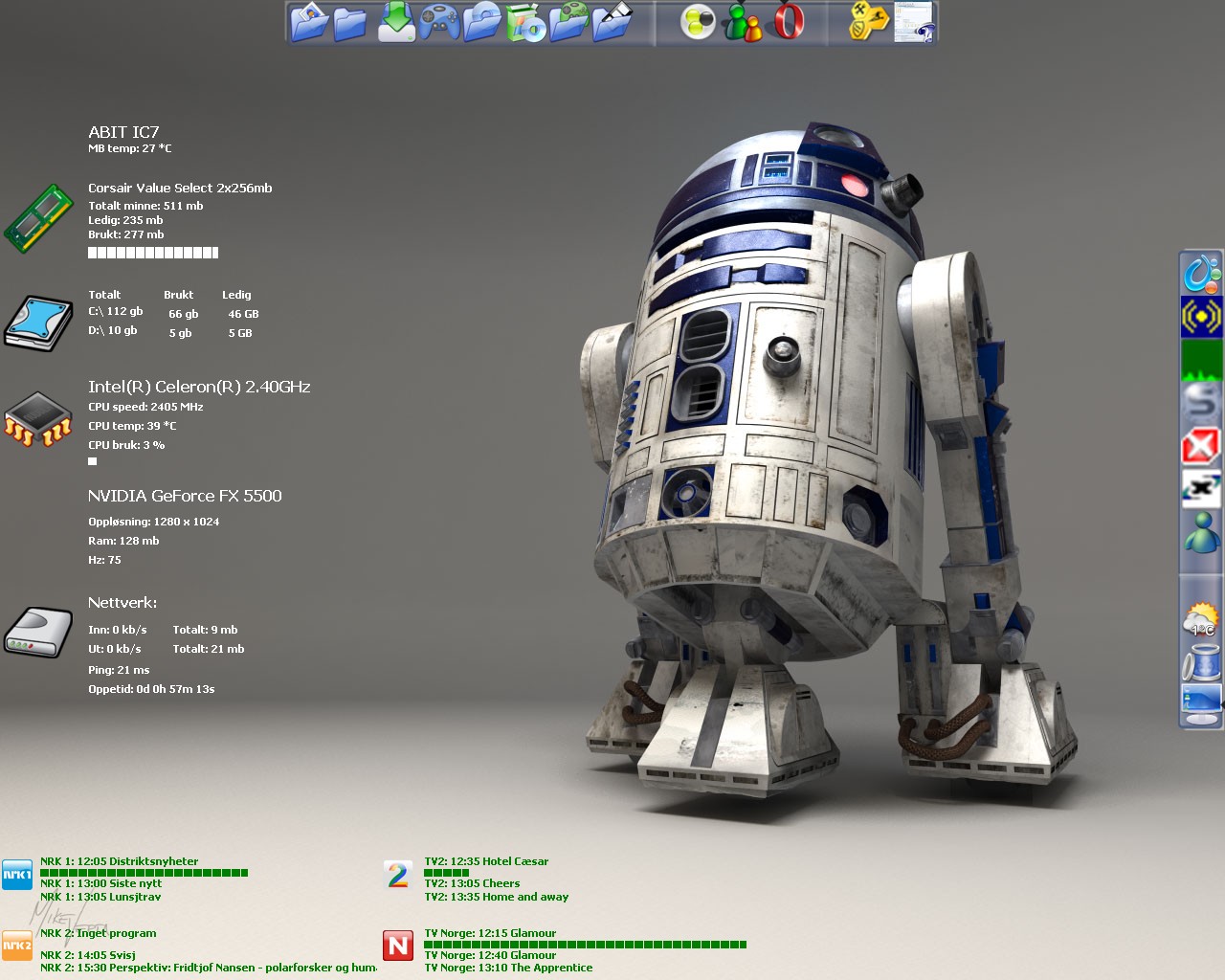Open the pictures folder in top dock

click(309, 22)
